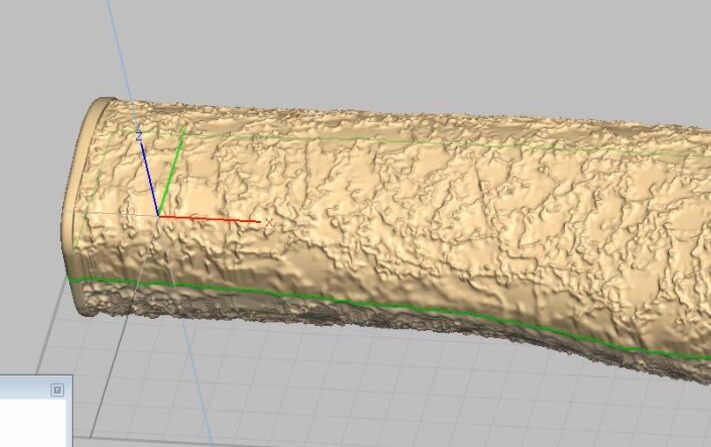Screen dimensions: 711x447
Task: Close the small panel at the corner
Action: pyautogui.click(x=57, y=390)
